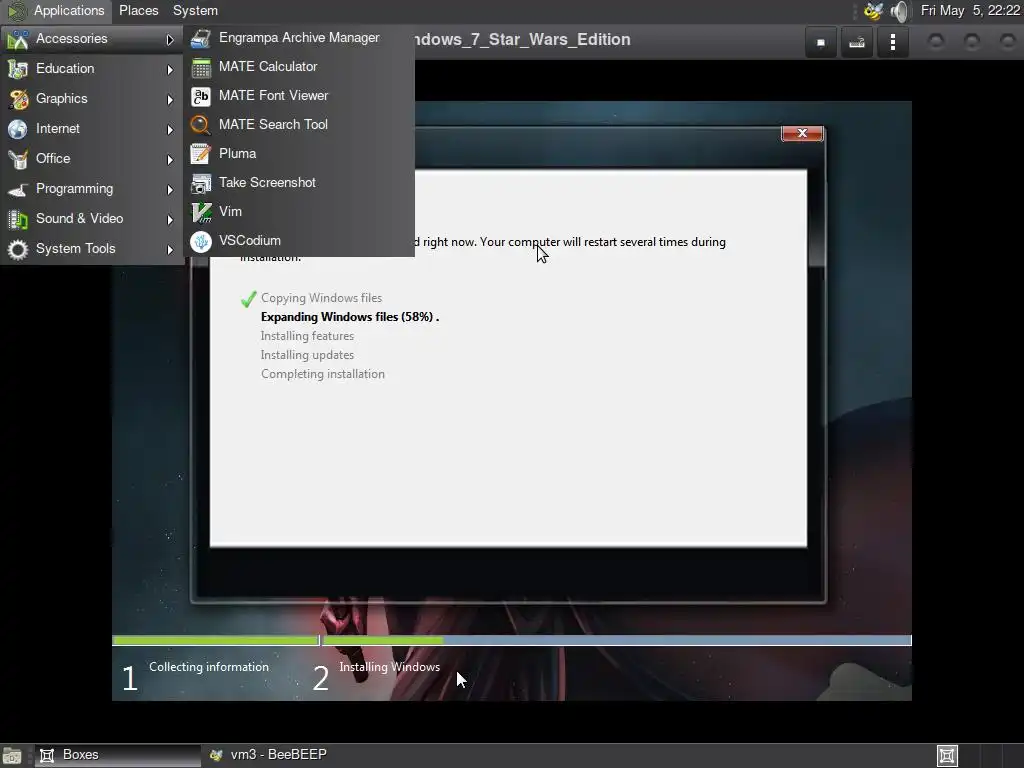Open the Boxes three-dot menu

(x=893, y=42)
